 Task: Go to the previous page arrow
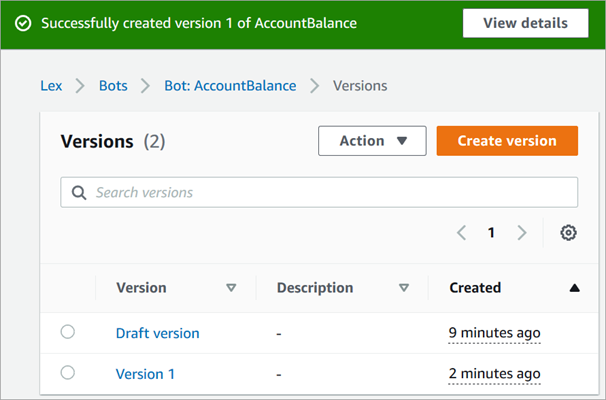[x=461, y=233]
